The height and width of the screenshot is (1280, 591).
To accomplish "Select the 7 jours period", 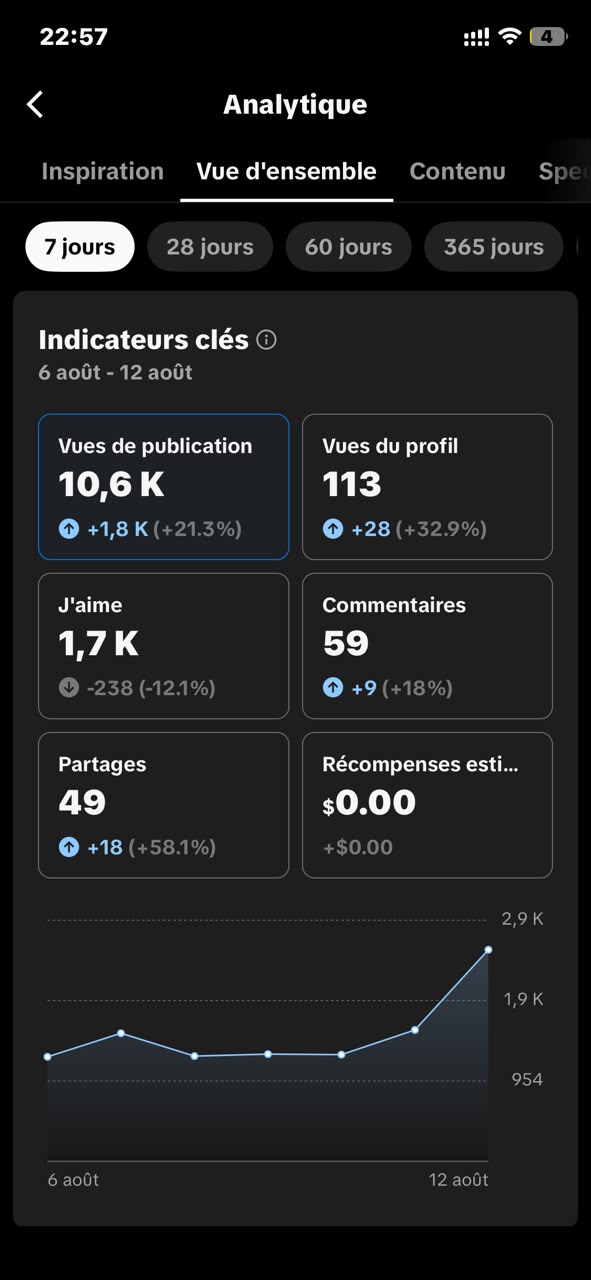I will coord(80,247).
